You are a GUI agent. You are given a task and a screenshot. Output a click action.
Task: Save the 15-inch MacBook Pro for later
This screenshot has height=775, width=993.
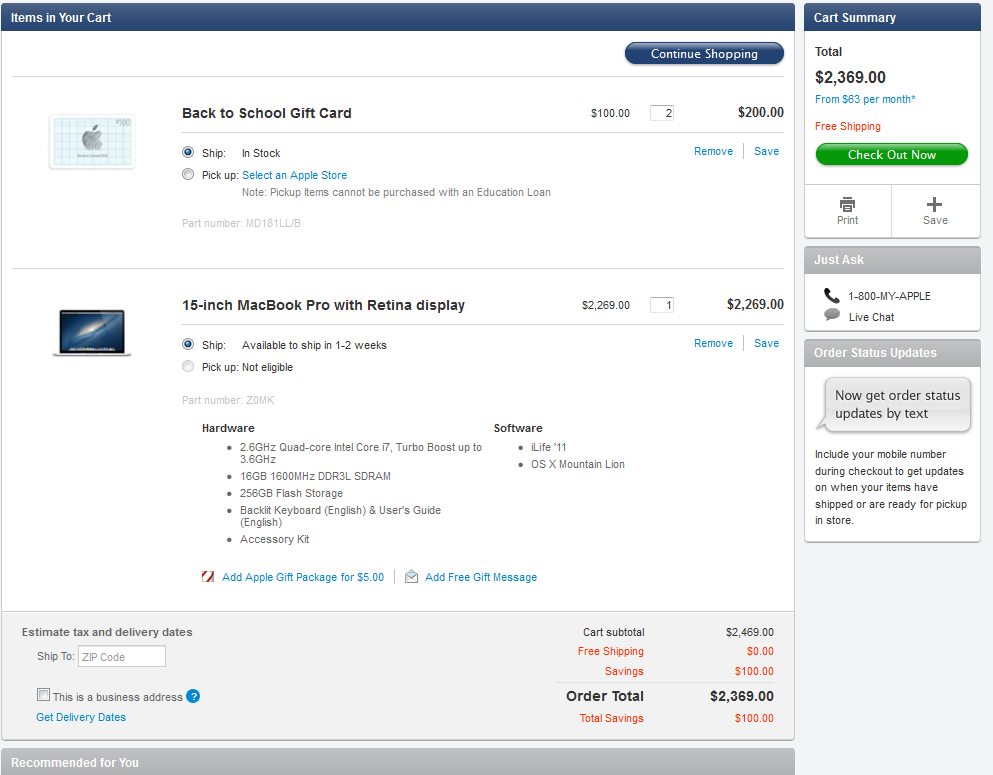pyautogui.click(x=766, y=343)
